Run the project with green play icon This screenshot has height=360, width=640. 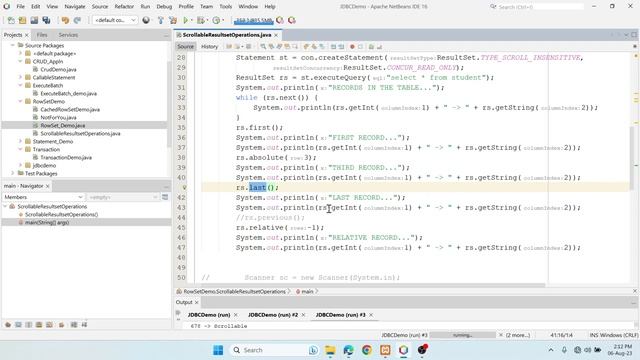click(x=186, y=20)
